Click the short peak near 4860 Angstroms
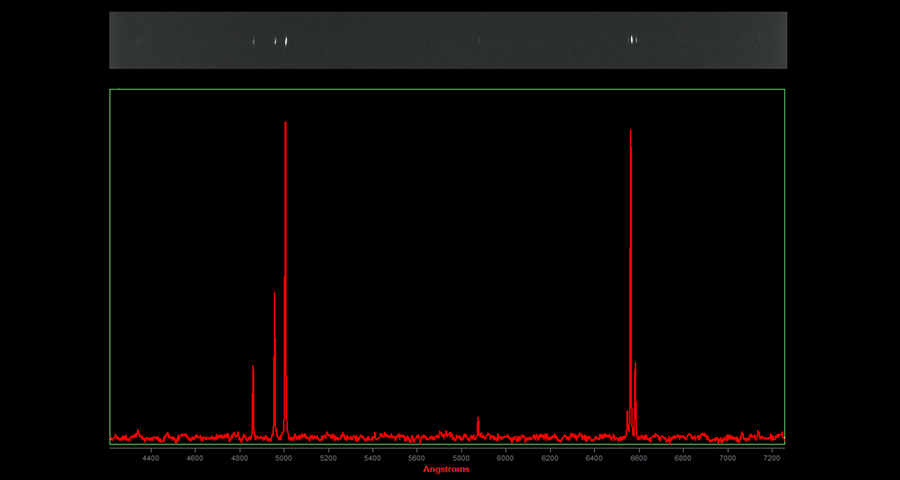Viewport: 900px width, 480px height. point(253,368)
